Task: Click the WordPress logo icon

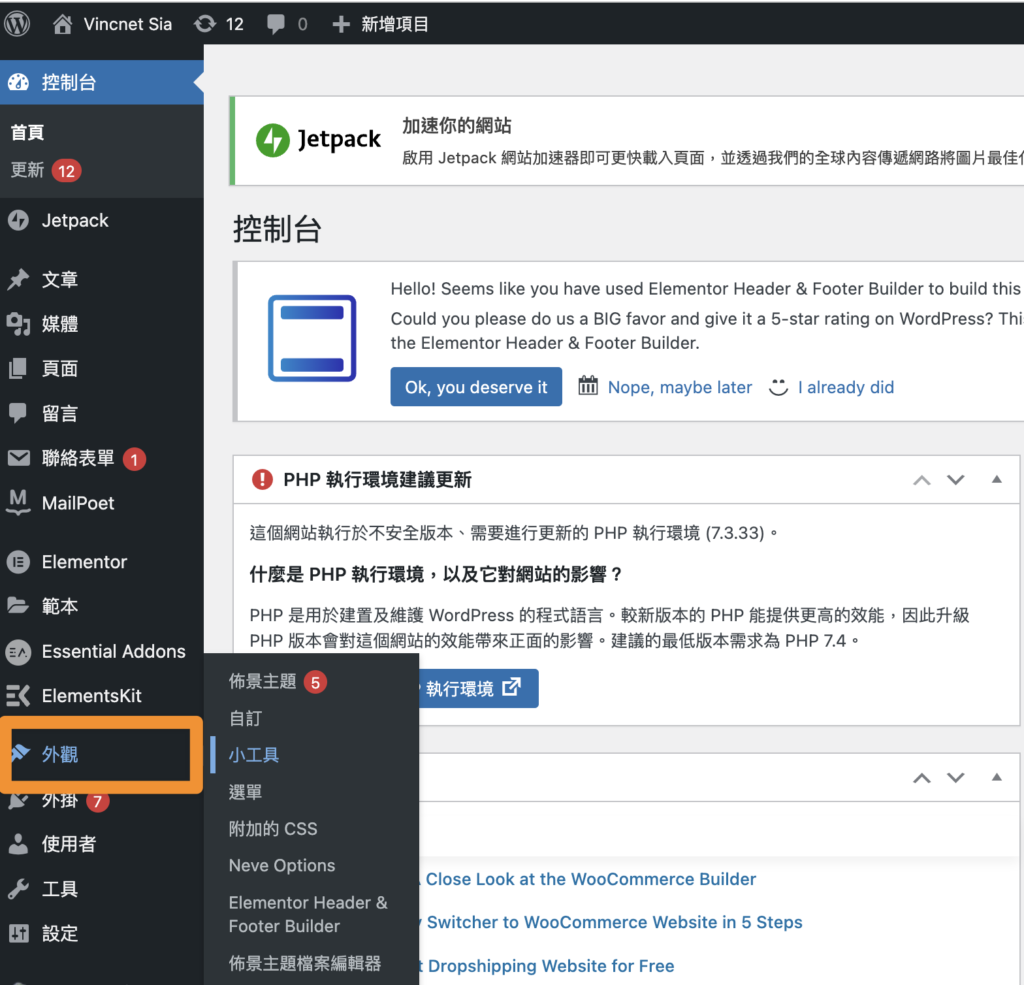Action: pos(17,24)
